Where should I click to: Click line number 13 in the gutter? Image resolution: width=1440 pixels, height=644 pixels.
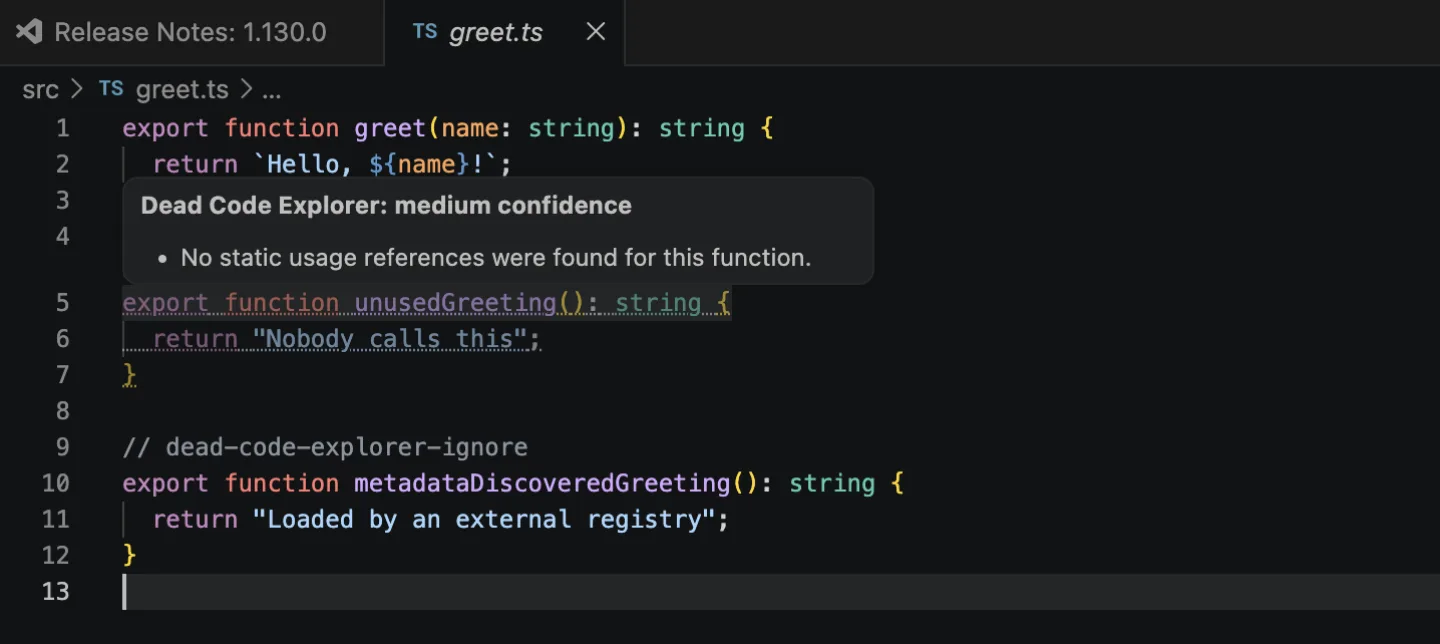pos(56,591)
